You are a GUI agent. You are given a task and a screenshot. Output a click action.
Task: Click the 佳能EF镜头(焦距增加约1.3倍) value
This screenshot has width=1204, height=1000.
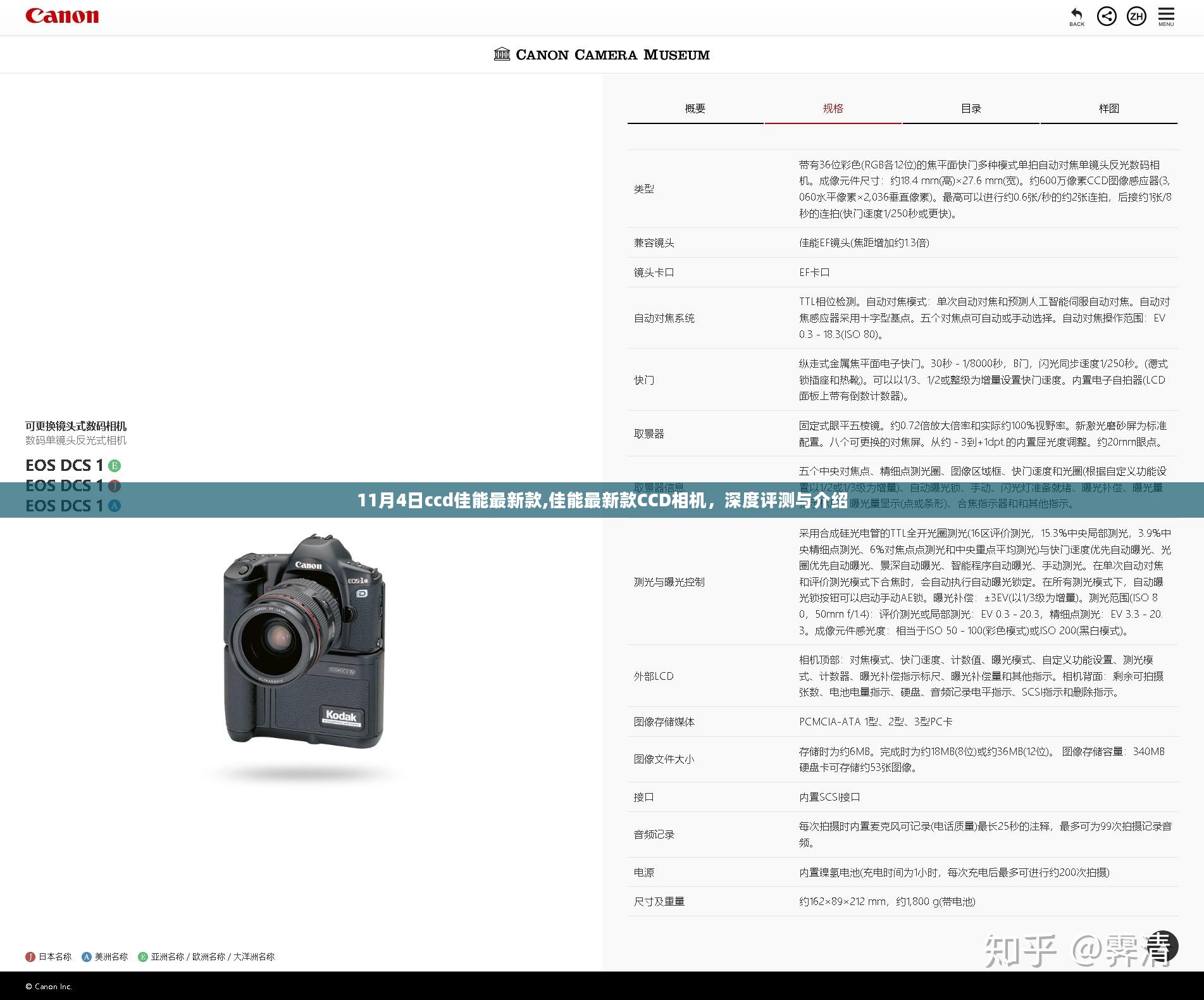click(864, 242)
